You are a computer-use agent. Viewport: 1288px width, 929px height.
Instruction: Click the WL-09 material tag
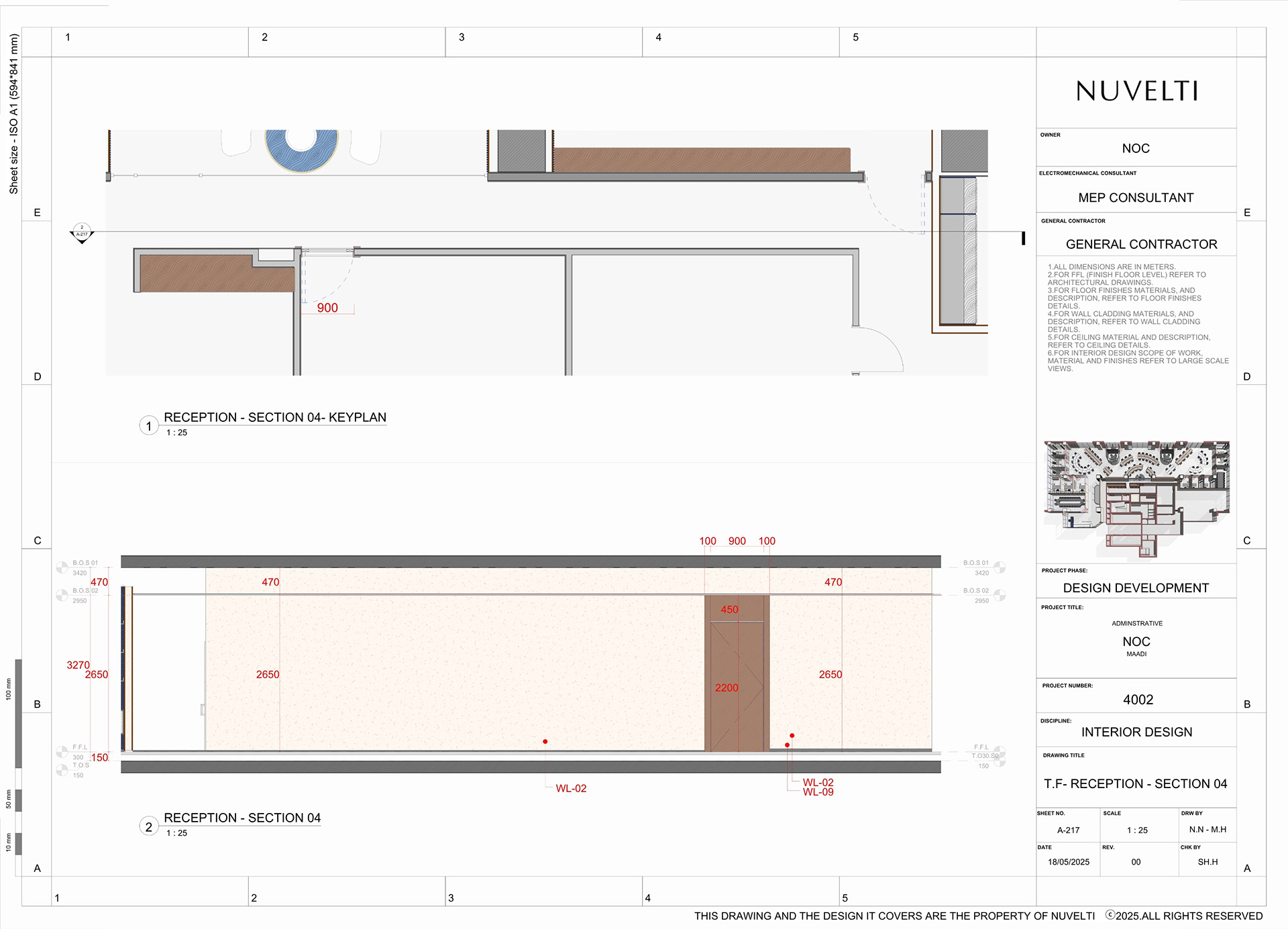coord(818,792)
